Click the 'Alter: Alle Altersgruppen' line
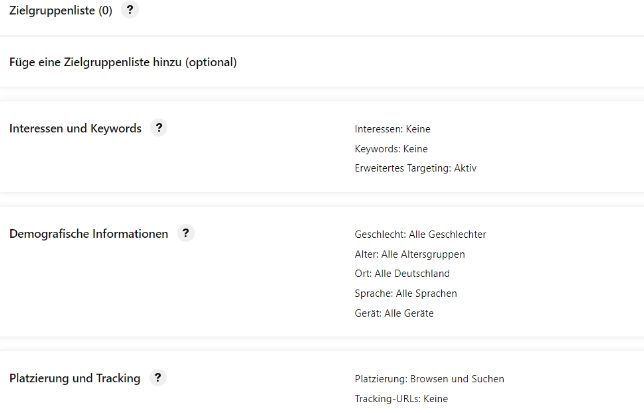Viewport: 644px width, 413px height. point(409,254)
